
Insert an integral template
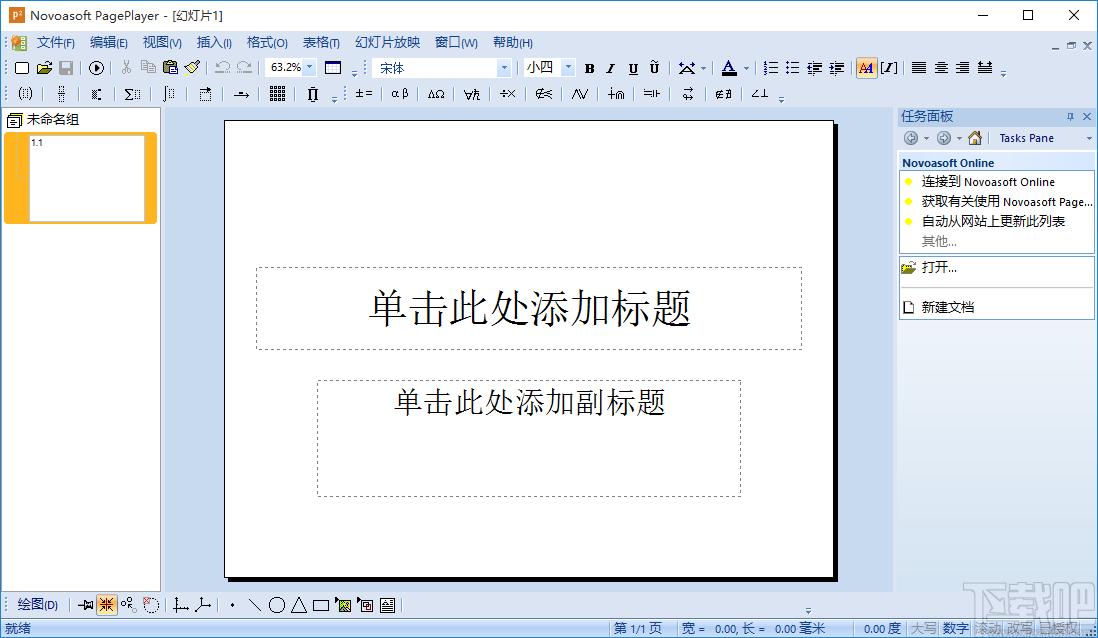(x=169, y=94)
